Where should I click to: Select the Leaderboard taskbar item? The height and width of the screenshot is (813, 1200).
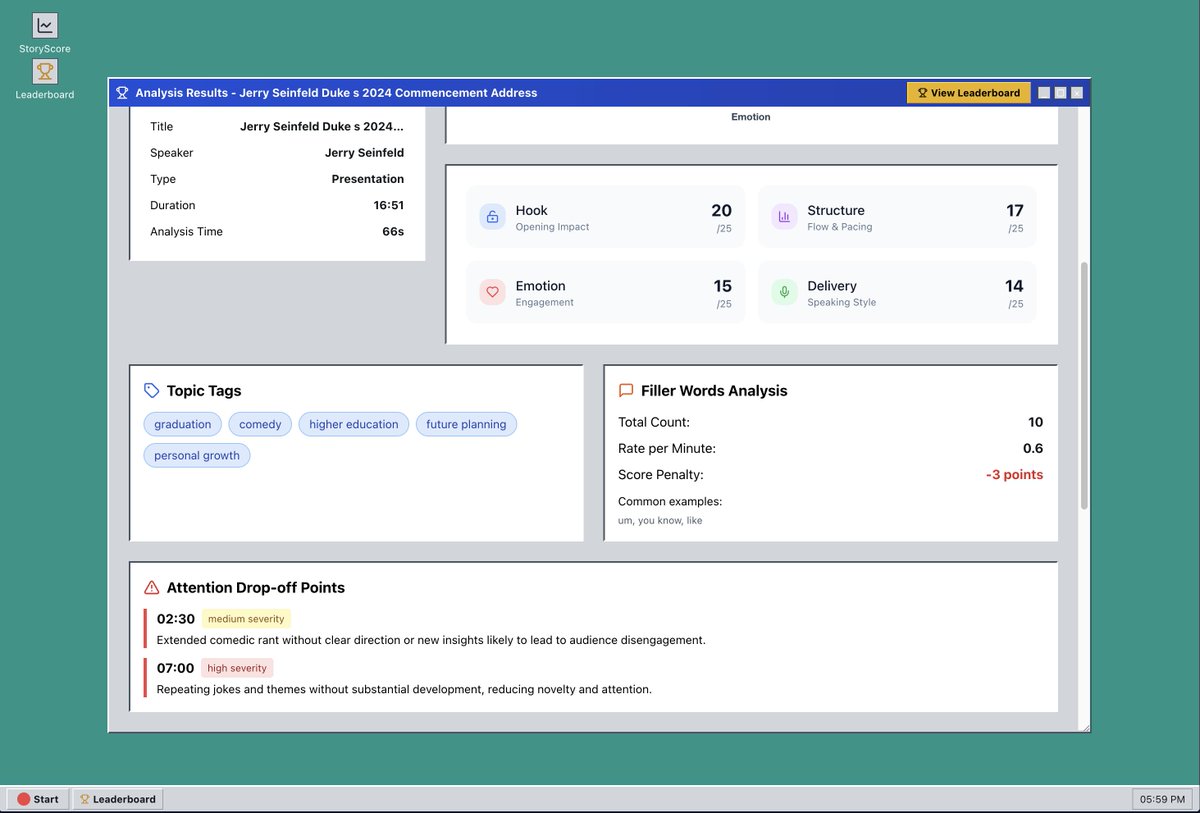tap(118, 799)
